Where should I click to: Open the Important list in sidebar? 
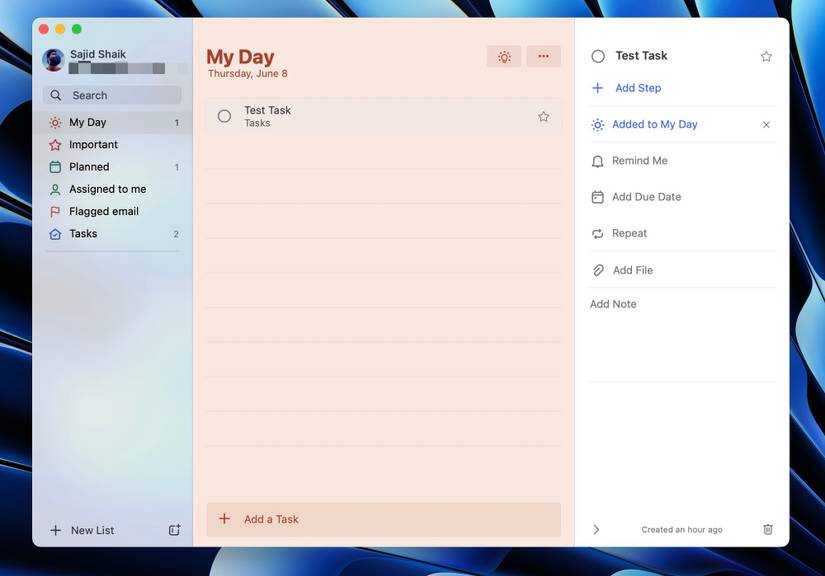coord(114,145)
